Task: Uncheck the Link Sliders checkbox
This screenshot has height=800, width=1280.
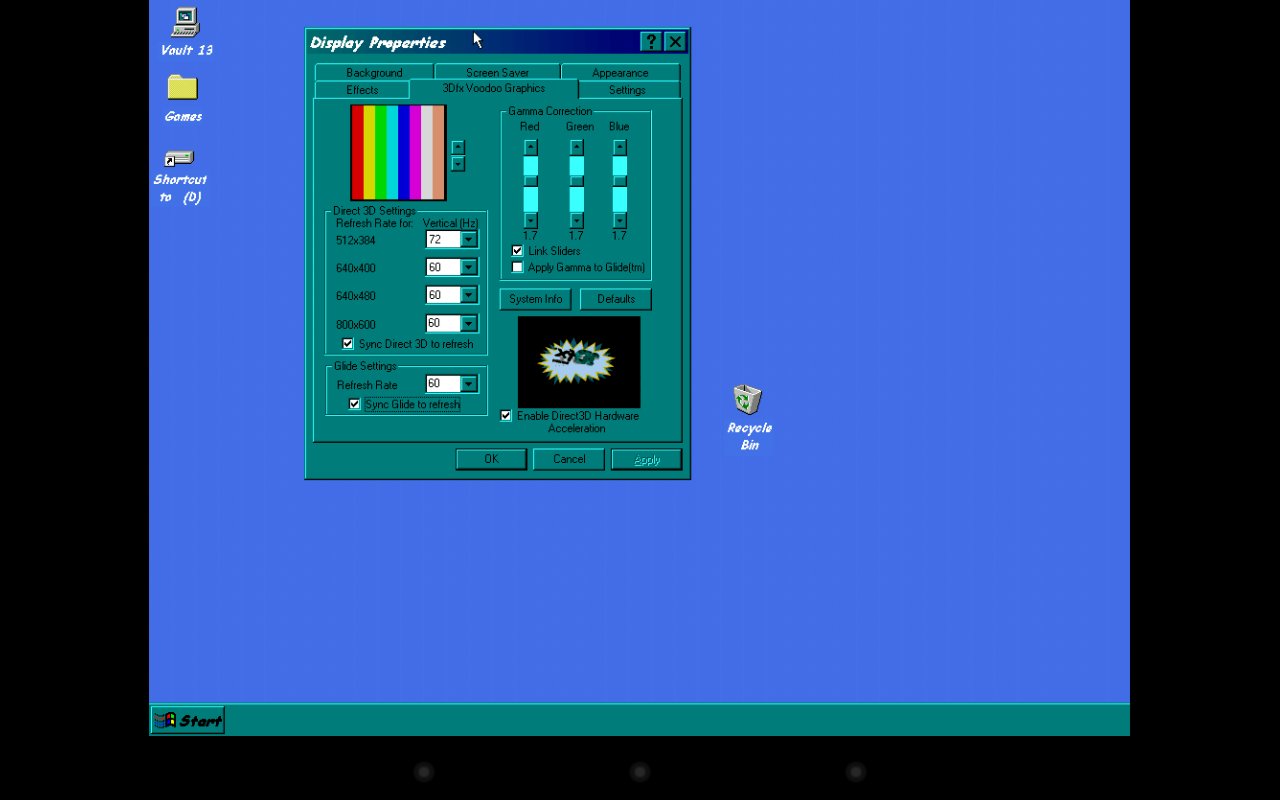Action: tap(517, 250)
